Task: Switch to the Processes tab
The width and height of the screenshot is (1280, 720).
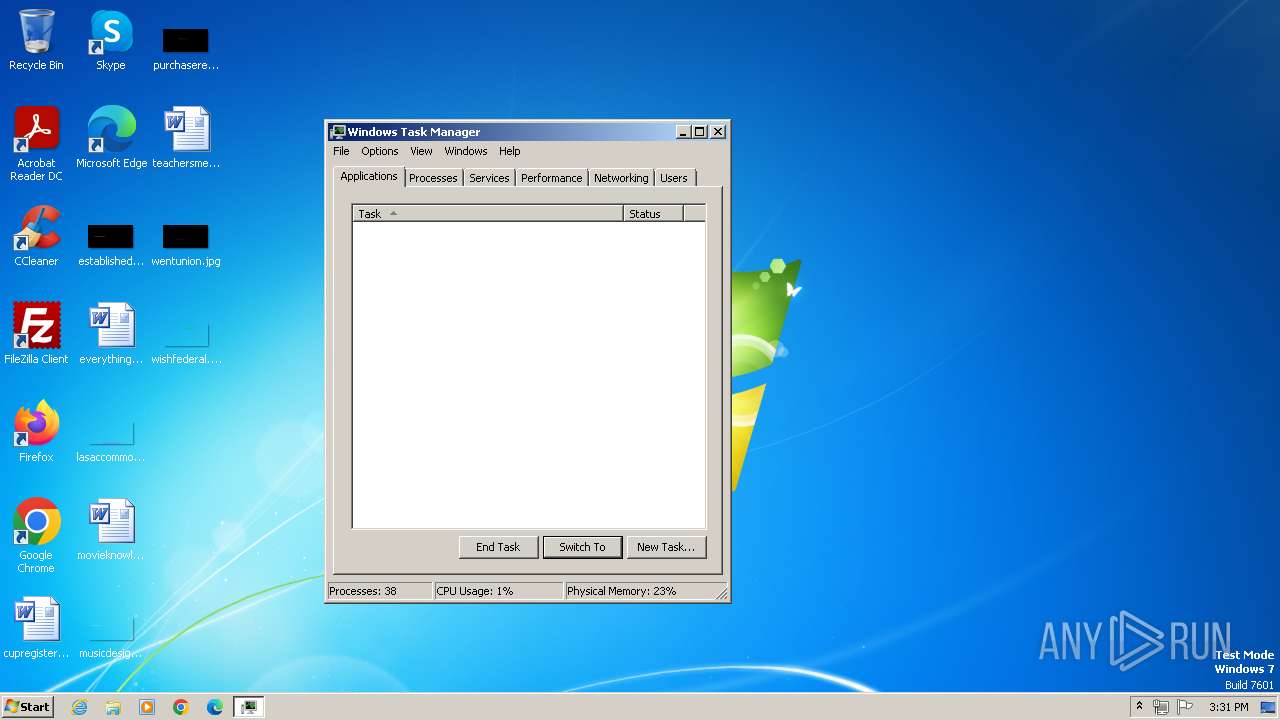Action: 433,178
